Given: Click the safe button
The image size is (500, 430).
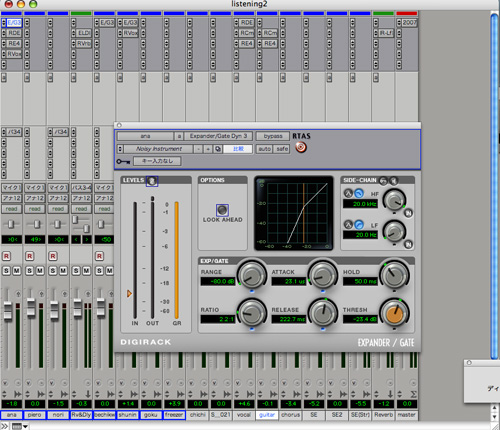Looking at the screenshot, I should click(x=282, y=149).
